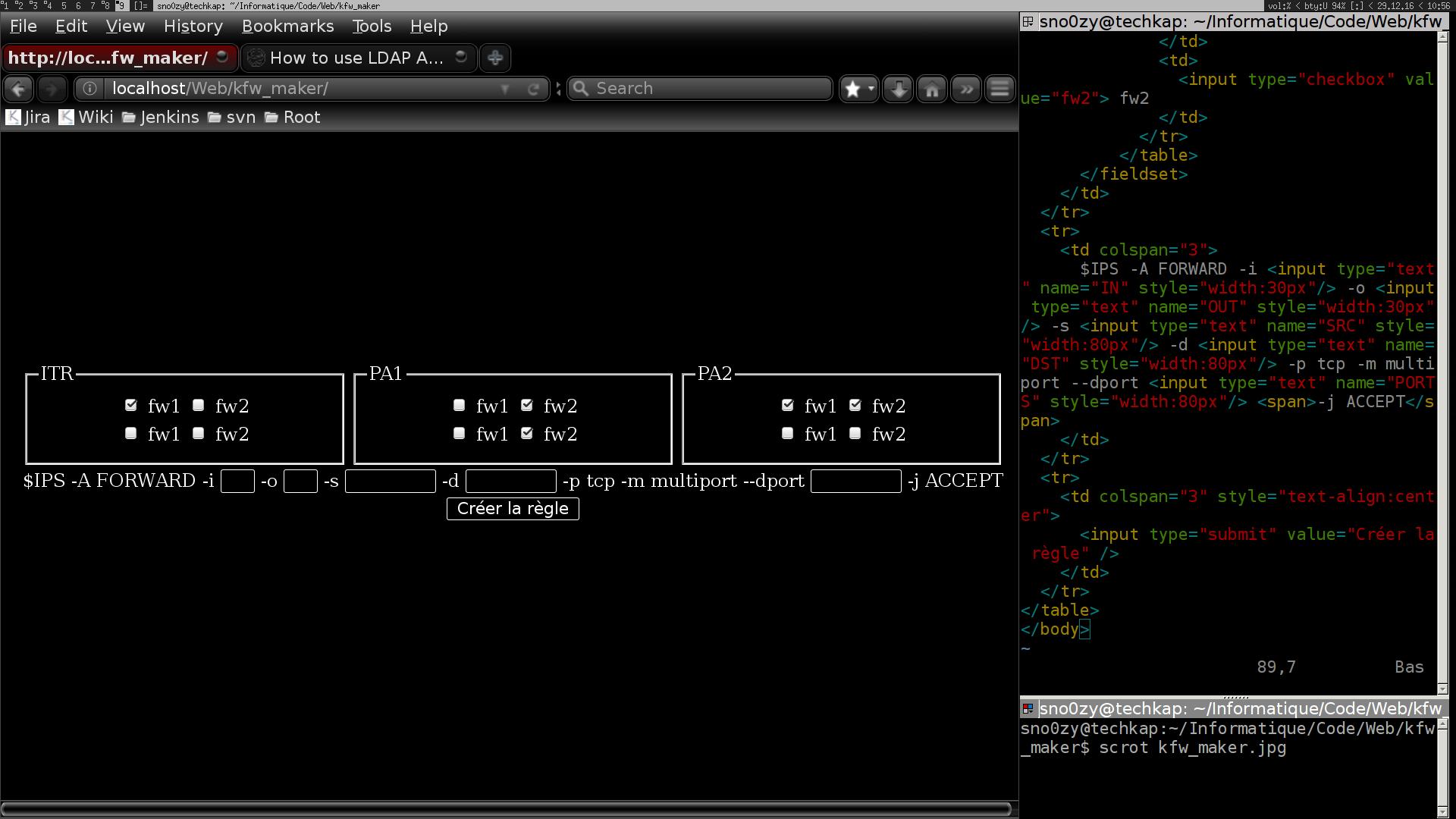Viewport: 1456px width, 819px height.
Task: Submit with the Créer la règle button
Action: [513, 509]
